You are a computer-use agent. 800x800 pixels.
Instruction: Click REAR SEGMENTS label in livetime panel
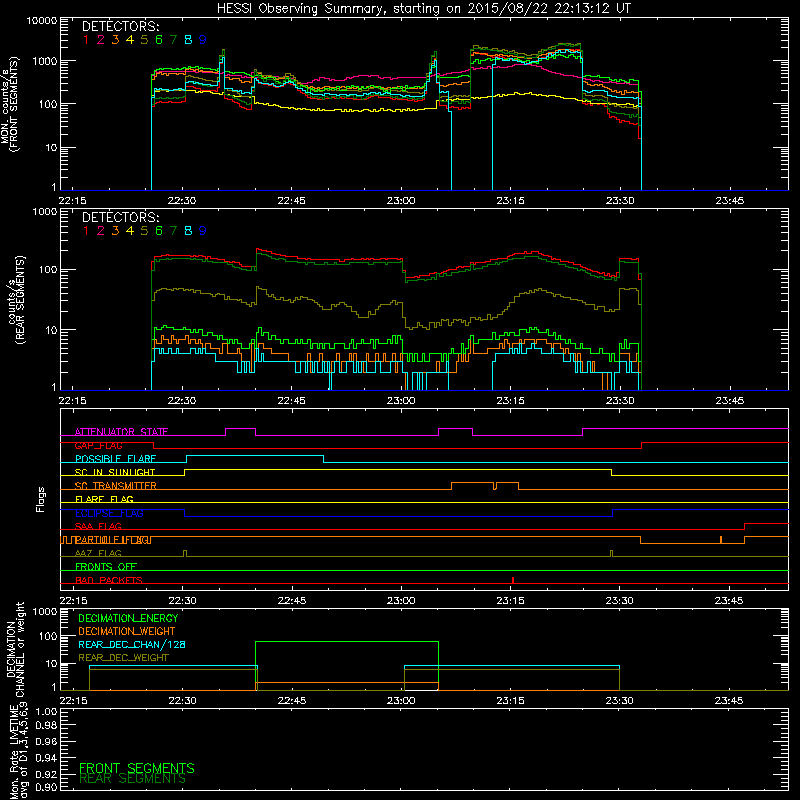tap(132, 779)
